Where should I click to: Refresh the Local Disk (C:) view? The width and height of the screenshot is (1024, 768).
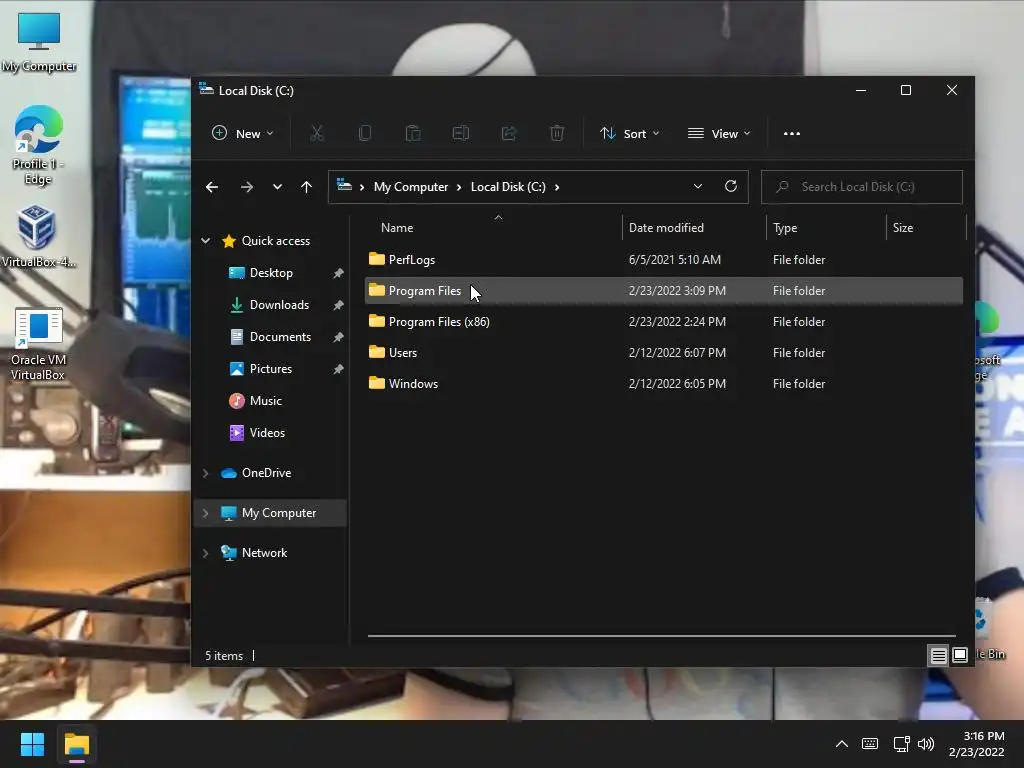[731, 186]
